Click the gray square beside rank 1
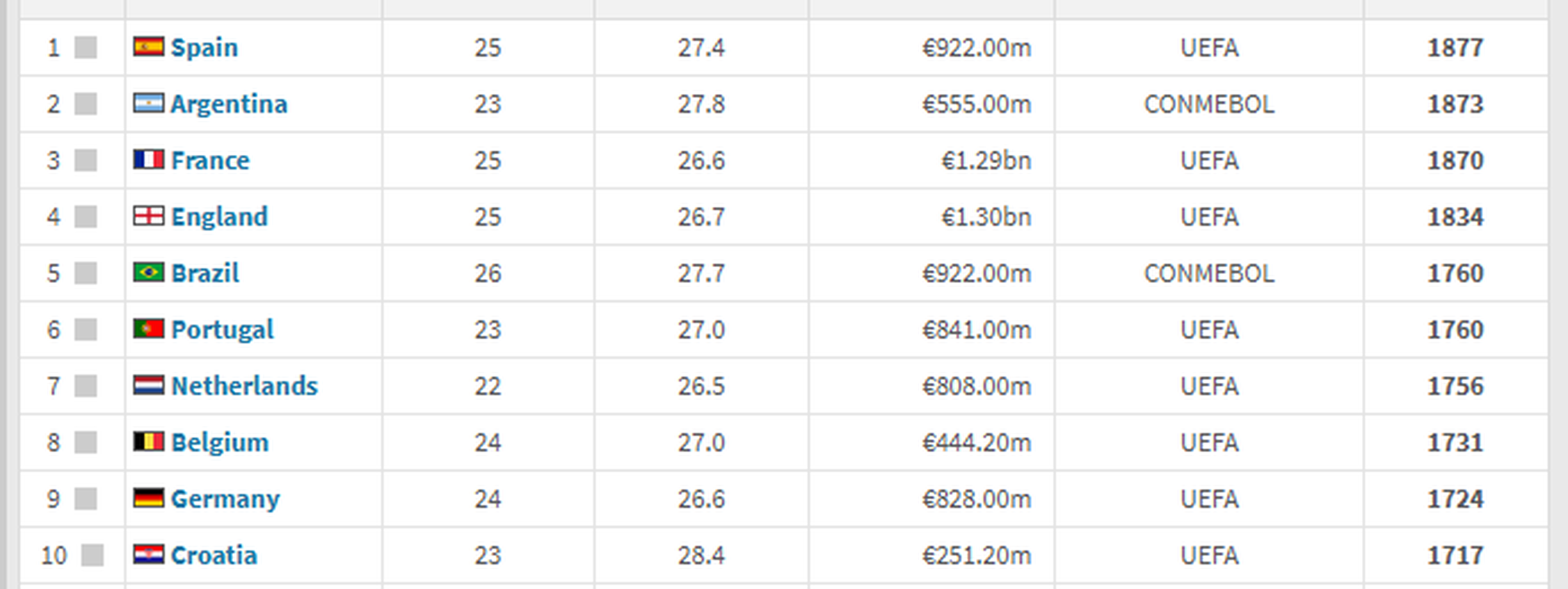The width and height of the screenshot is (1568, 589). [x=86, y=47]
